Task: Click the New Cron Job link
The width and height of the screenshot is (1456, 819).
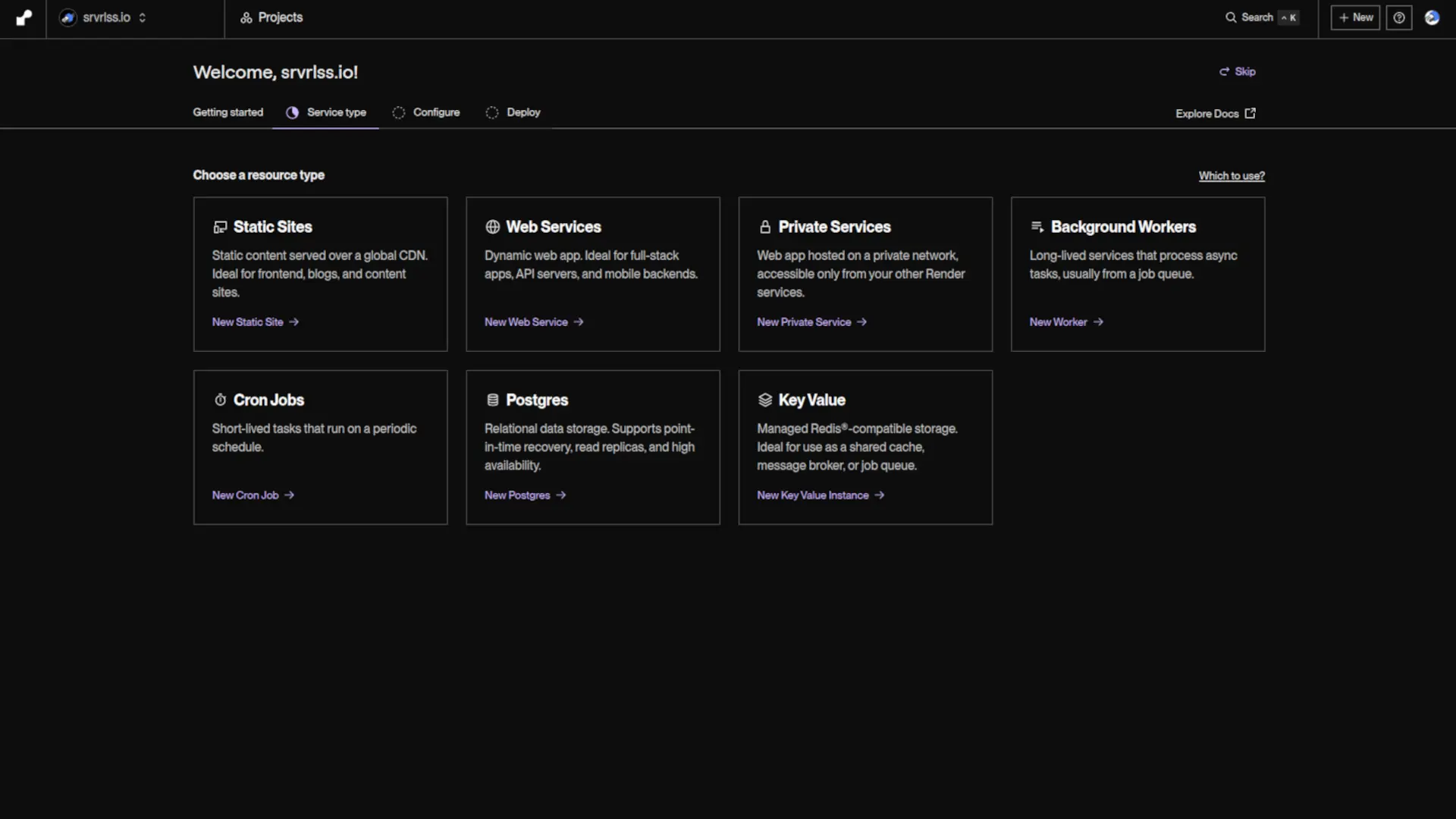Action: click(x=253, y=495)
